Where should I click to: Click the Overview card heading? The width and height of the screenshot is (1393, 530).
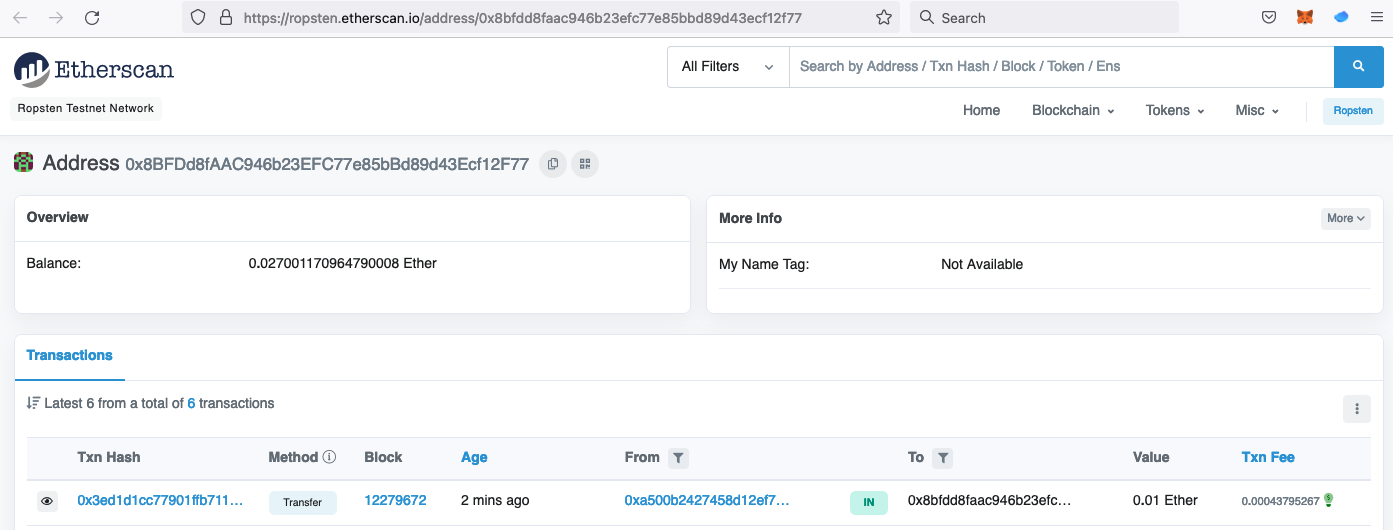[x=57, y=217]
